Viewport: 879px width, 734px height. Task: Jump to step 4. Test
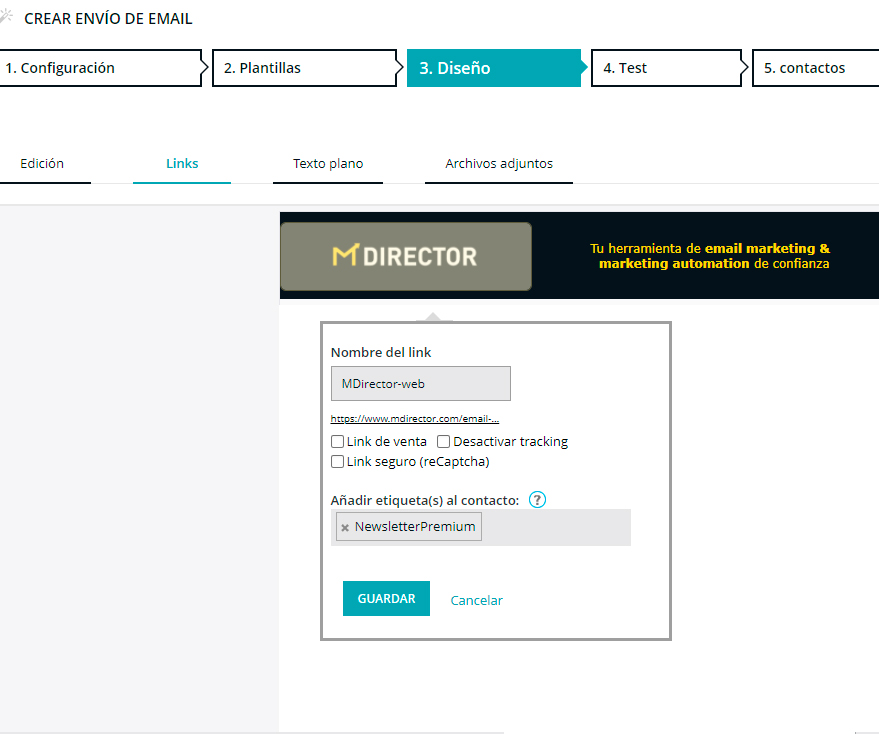pyautogui.click(x=669, y=68)
